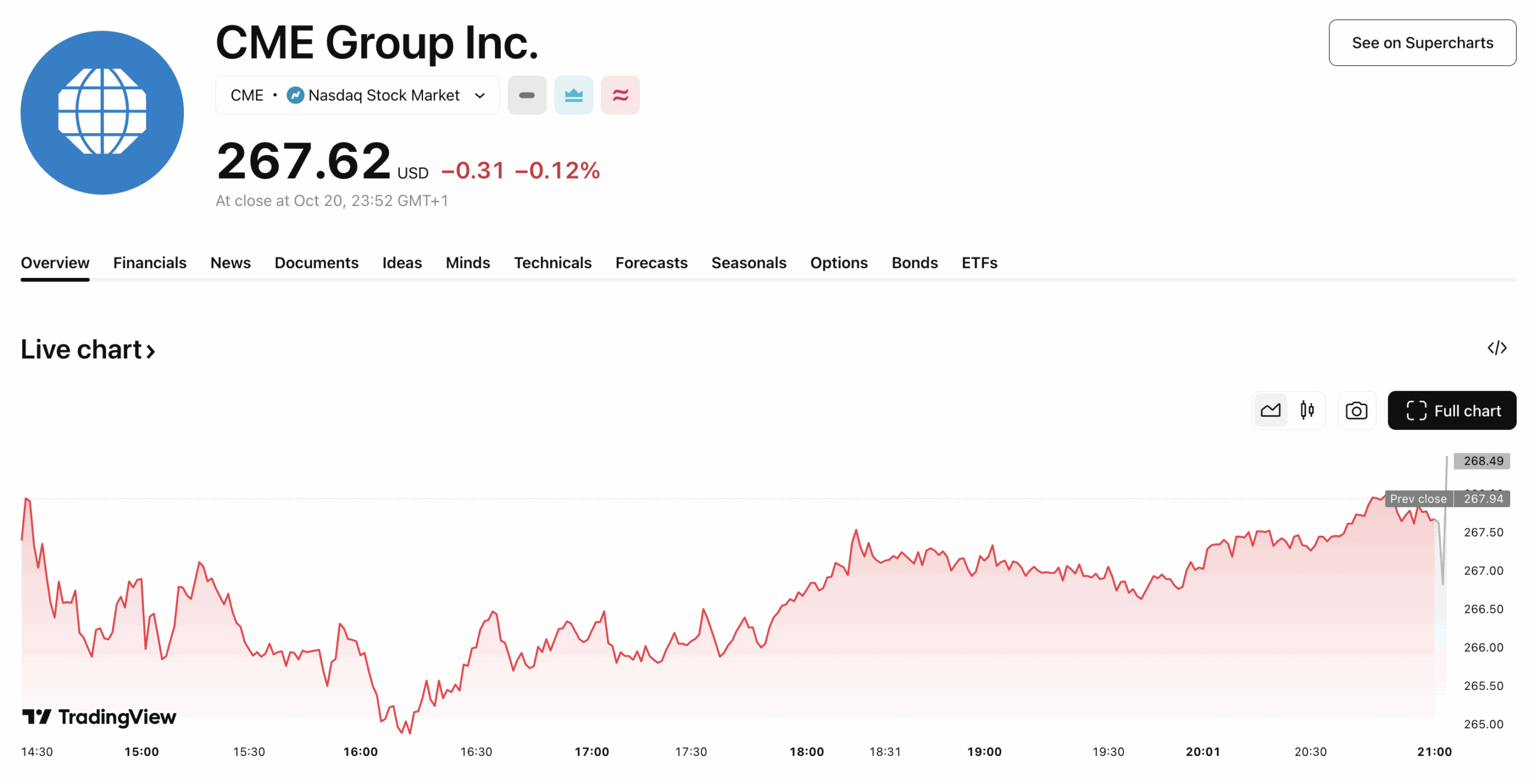Switch to the Technicals tab

(552, 263)
